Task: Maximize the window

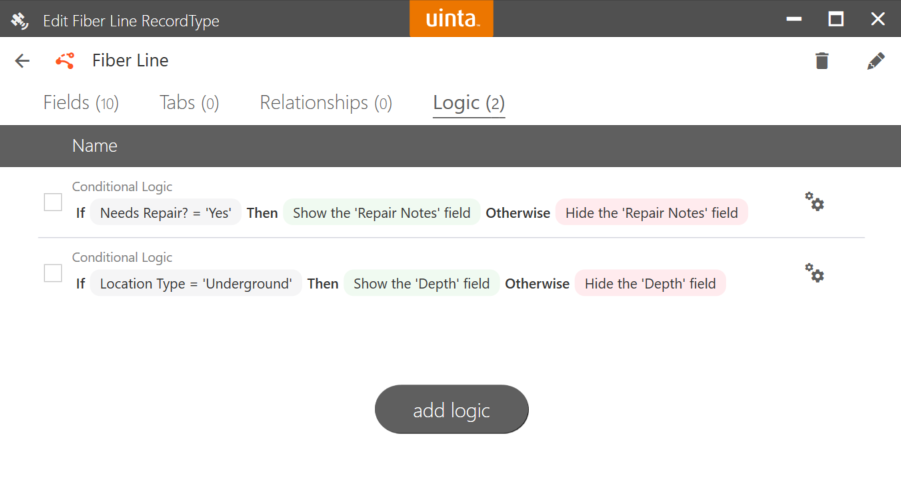Action: tap(836, 19)
